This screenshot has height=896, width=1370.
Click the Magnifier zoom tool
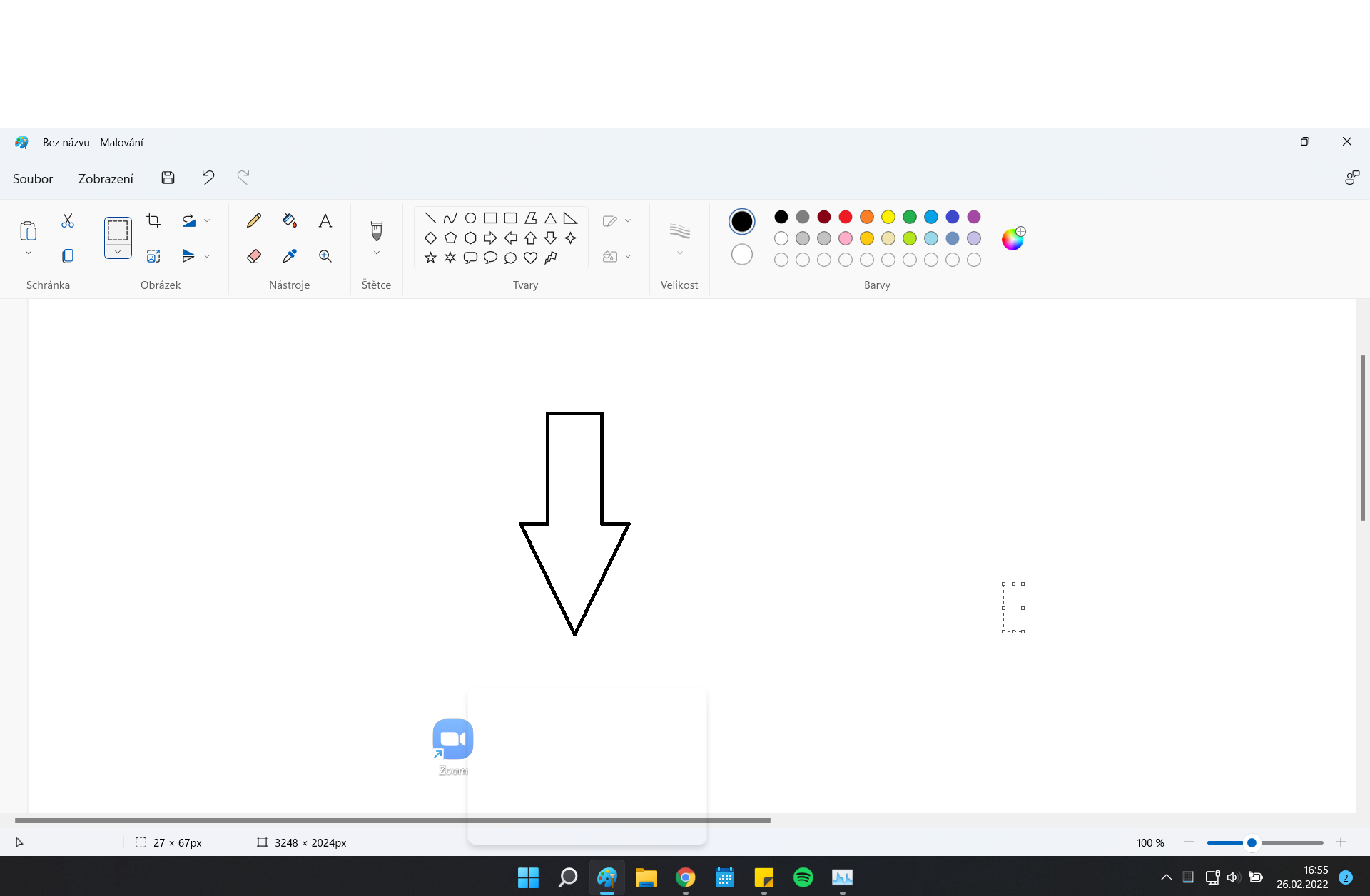pos(325,256)
